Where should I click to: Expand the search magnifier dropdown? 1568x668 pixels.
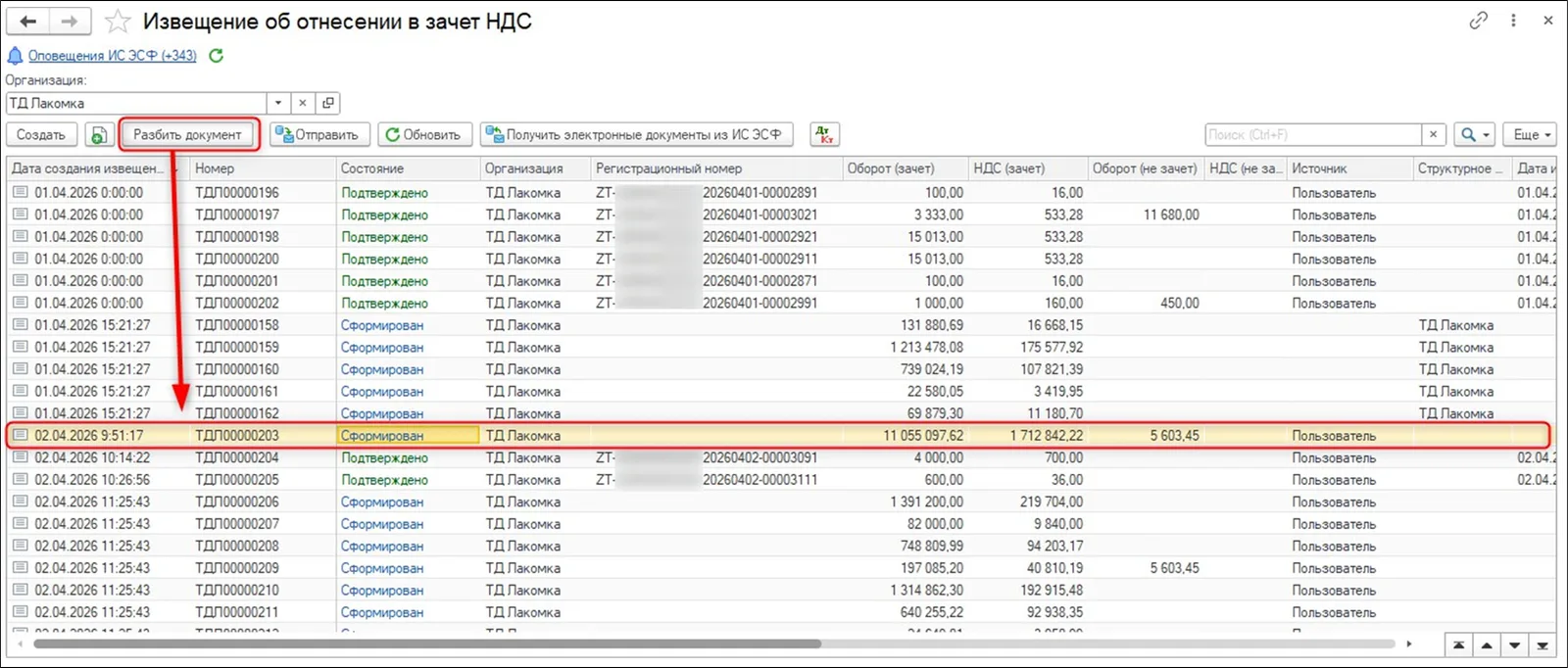pos(1474,135)
